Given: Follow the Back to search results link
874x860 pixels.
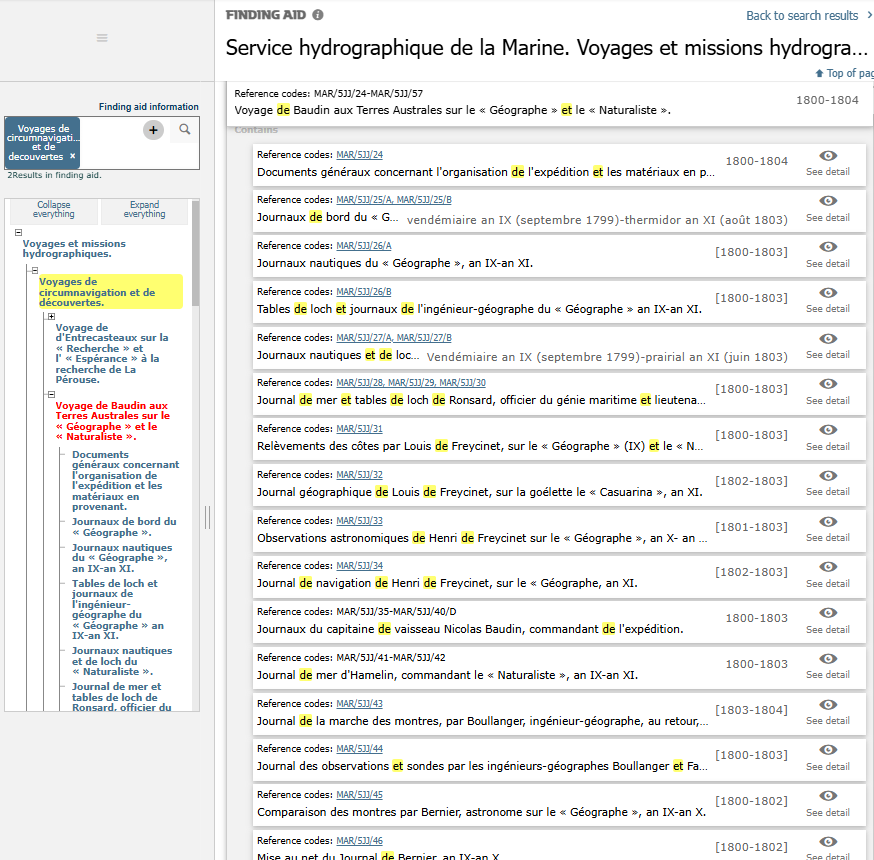Looking at the screenshot, I should click(x=803, y=16).
